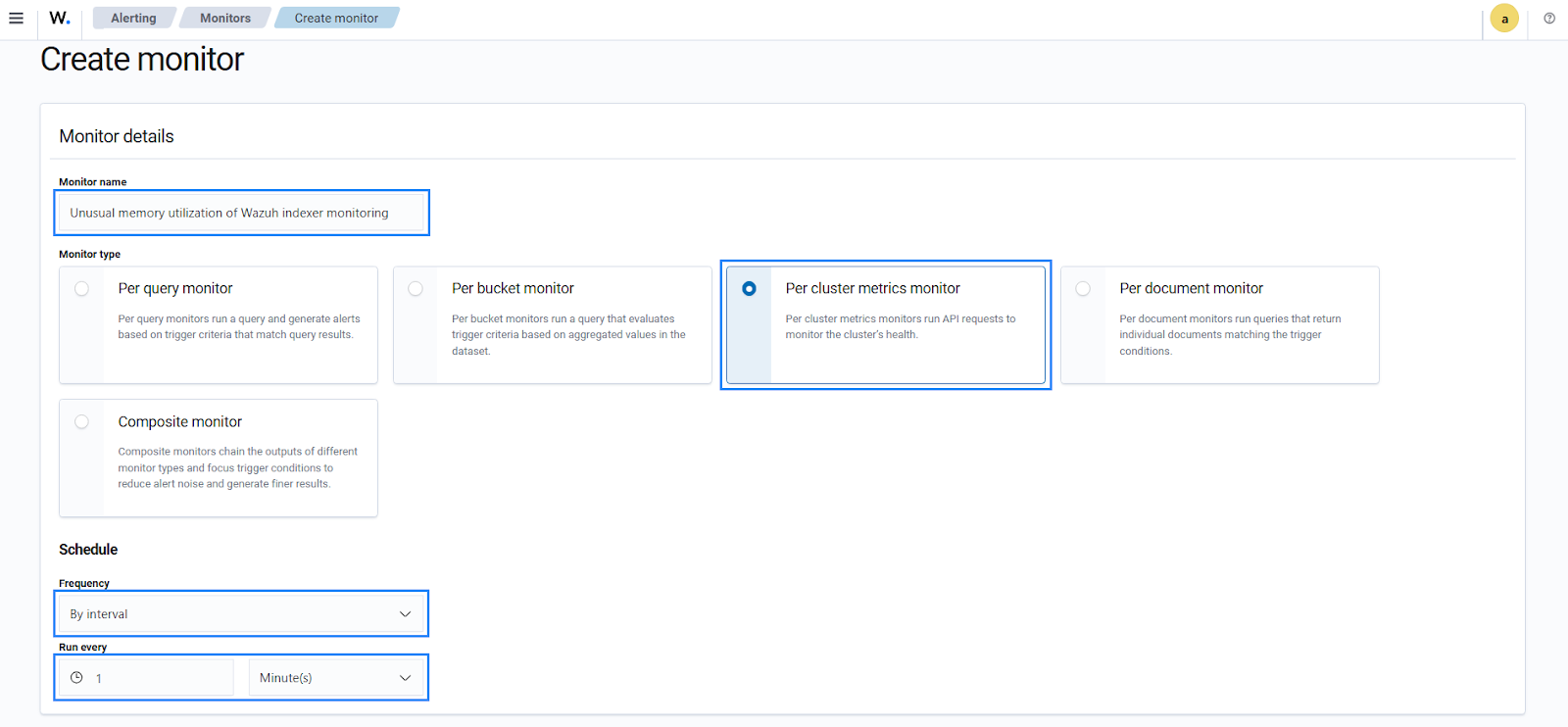This screenshot has width=1568, height=727.
Task: Go to the Alerting breadcrumb
Action: 133,18
